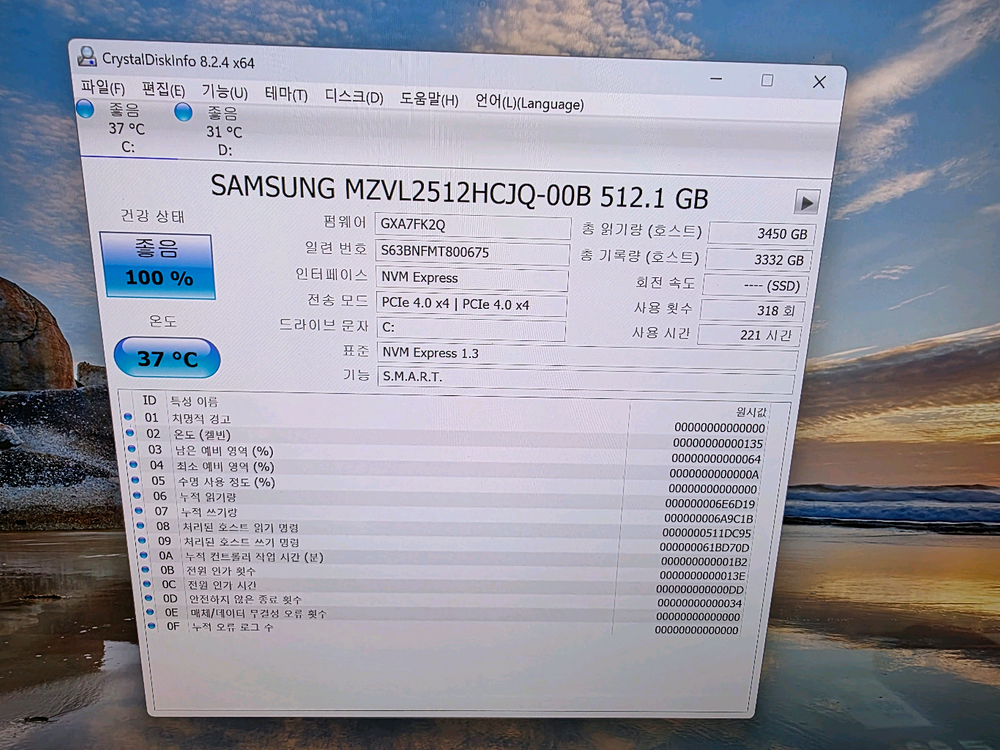Click the serial number field S63BNFMT800675

472,252
